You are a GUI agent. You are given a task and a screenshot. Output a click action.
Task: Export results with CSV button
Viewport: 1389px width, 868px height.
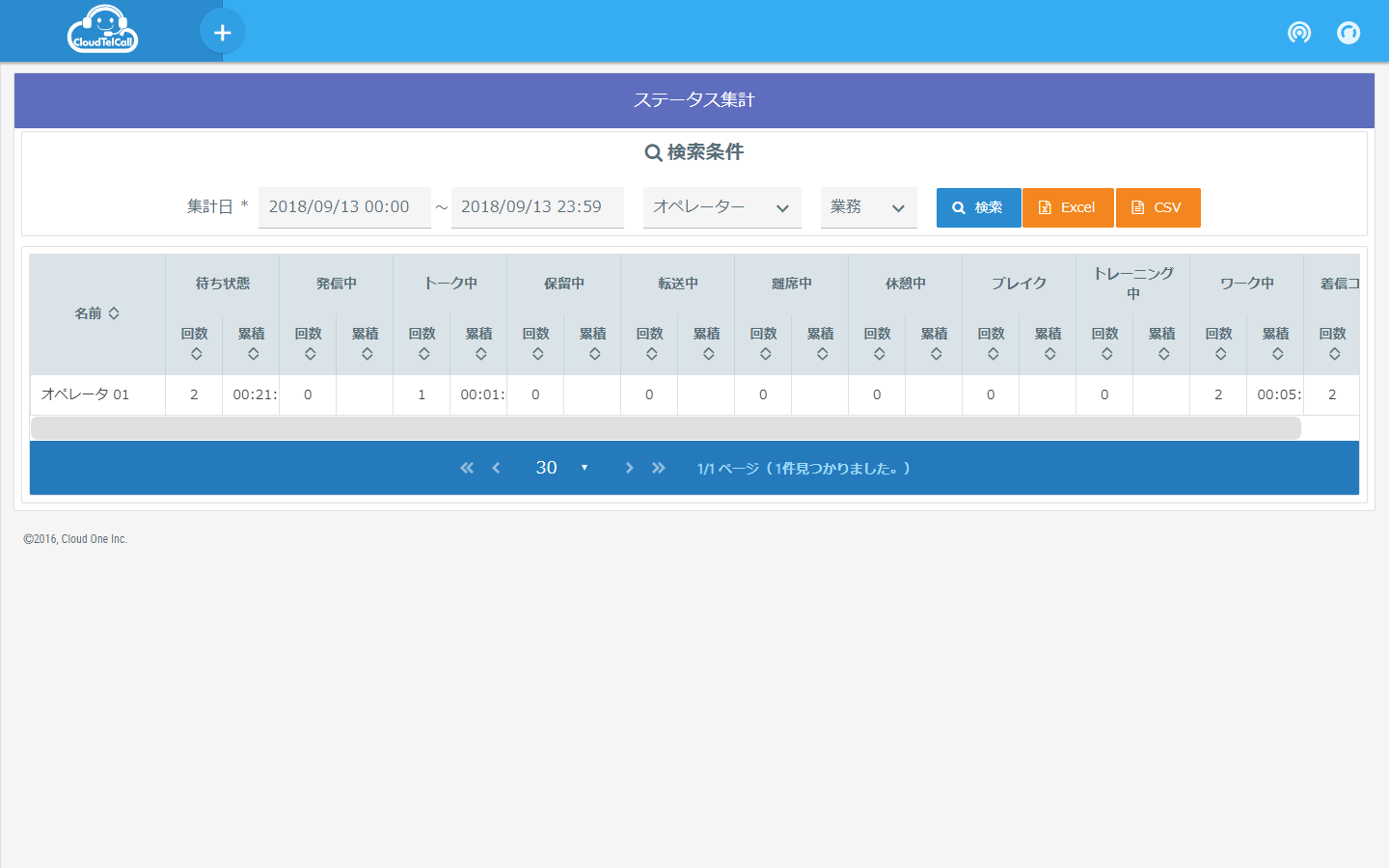[1157, 207]
